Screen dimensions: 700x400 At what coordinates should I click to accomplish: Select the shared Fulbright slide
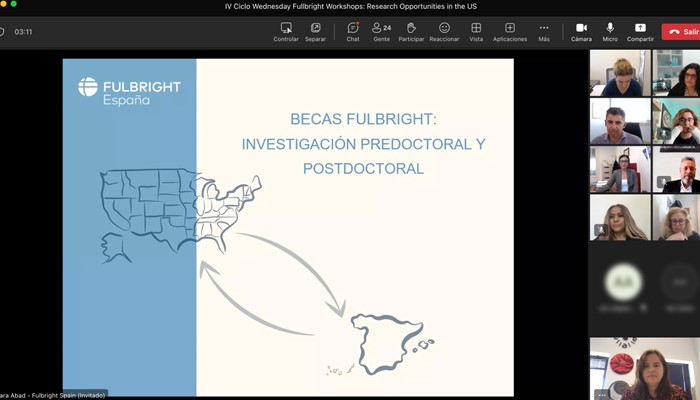[288, 227]
